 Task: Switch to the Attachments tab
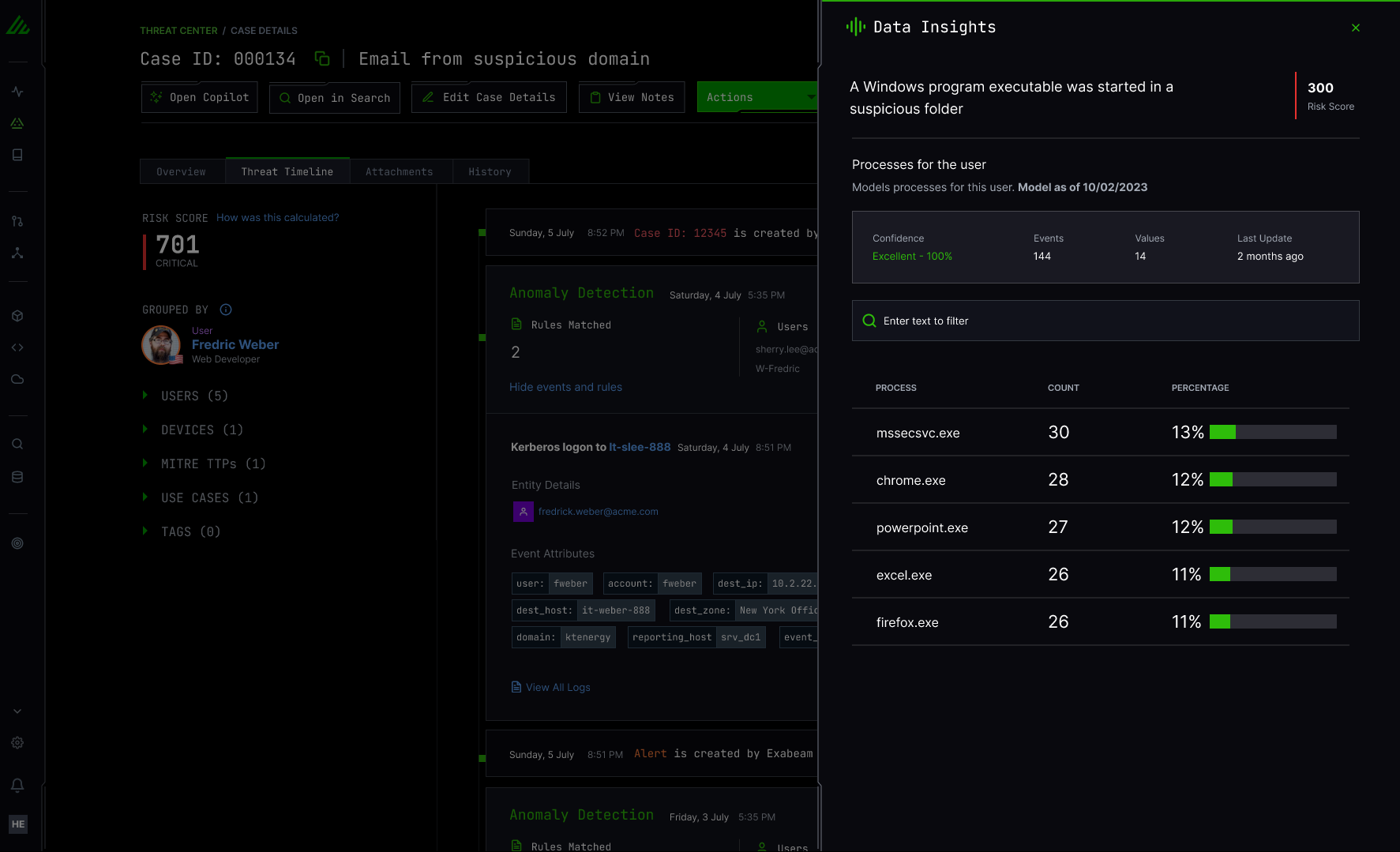399,171
